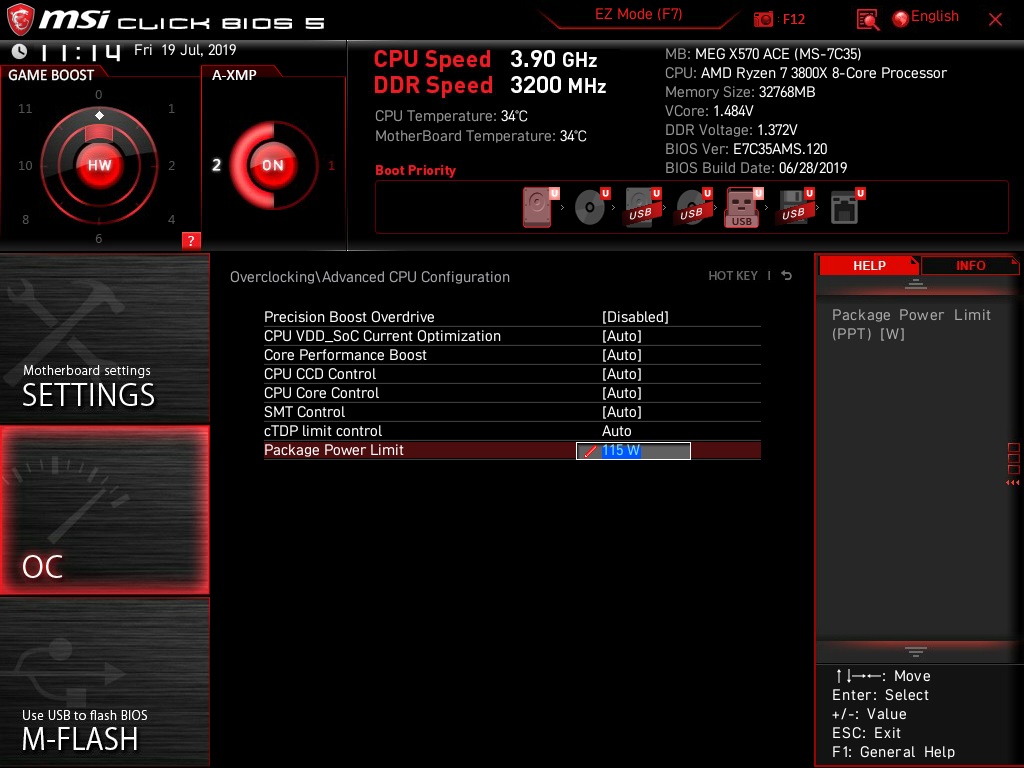Open the HOT KEY list
Viewport: 1024px width, 768px height.
(733, 276)
